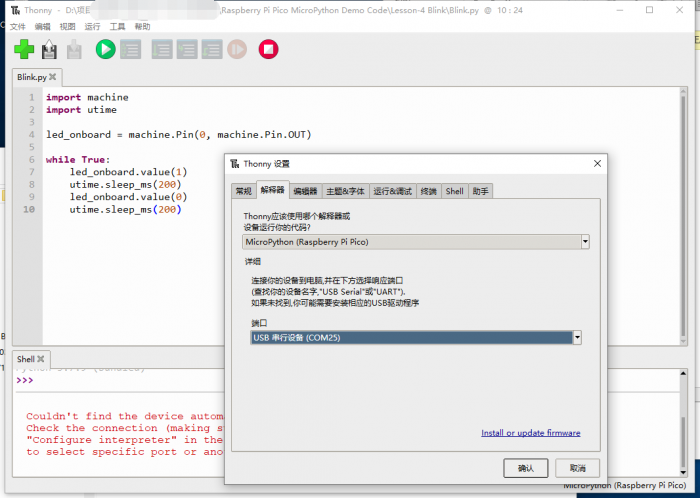
Task: Click the Shell scrollbar down arrow
Action: tap(683, 473)
